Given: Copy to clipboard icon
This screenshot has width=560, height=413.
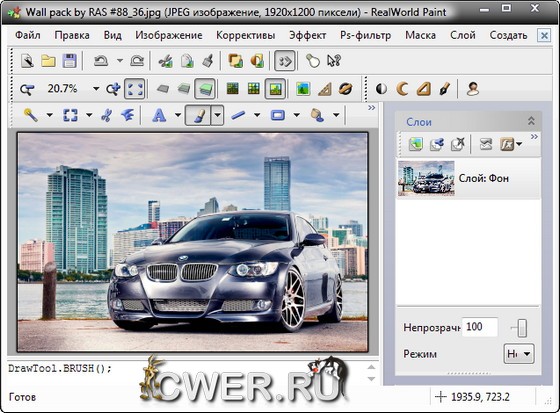Looking at the screenshot, I should pyautogui.click(x=187, y=60).
